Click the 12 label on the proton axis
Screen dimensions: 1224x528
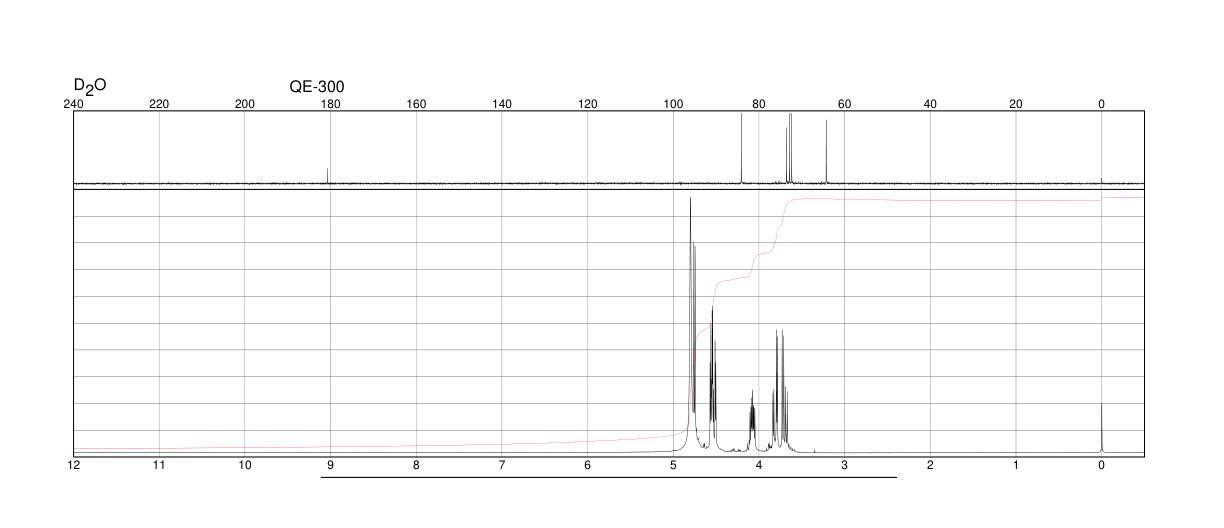(x=74, y=466)
